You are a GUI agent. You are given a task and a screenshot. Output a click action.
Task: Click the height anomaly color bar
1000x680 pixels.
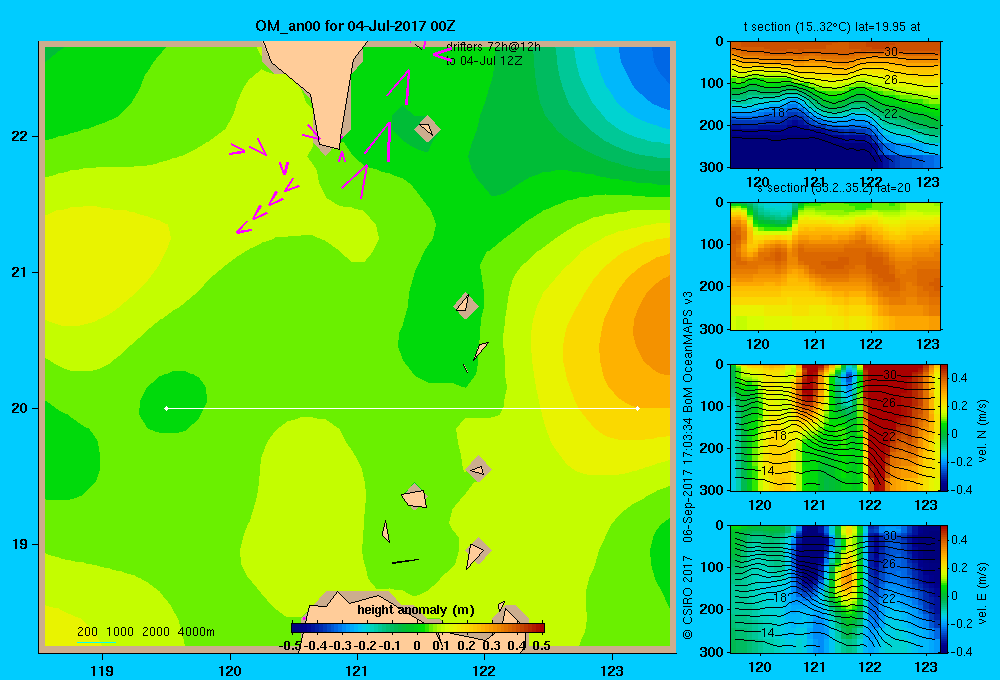(x=418, y=628)
